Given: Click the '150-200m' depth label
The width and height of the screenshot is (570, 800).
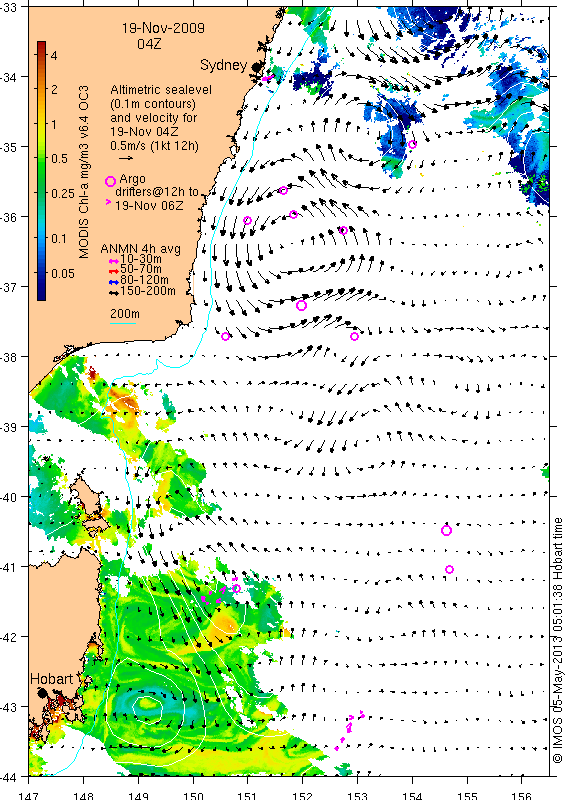Looking at the screenshot, I should [x=148, y=291].
